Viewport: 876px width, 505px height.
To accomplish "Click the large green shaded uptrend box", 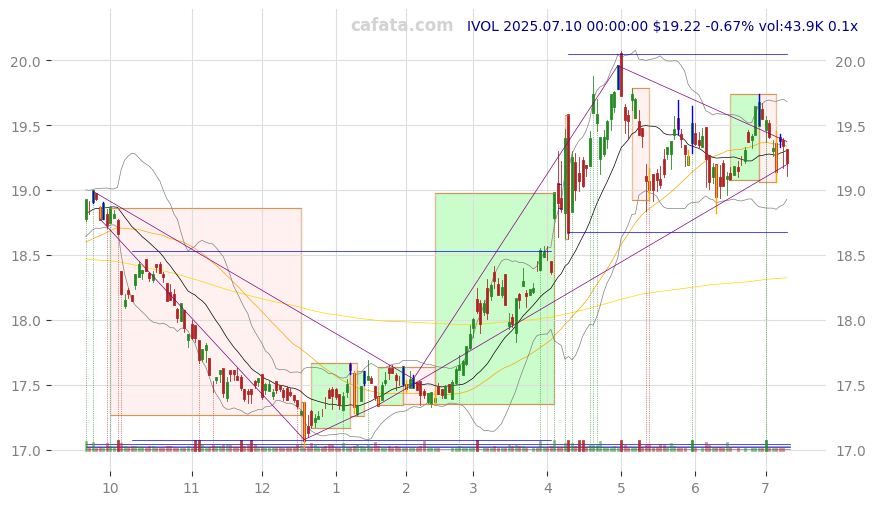I will pyautogui.click(x=494, y=299).
